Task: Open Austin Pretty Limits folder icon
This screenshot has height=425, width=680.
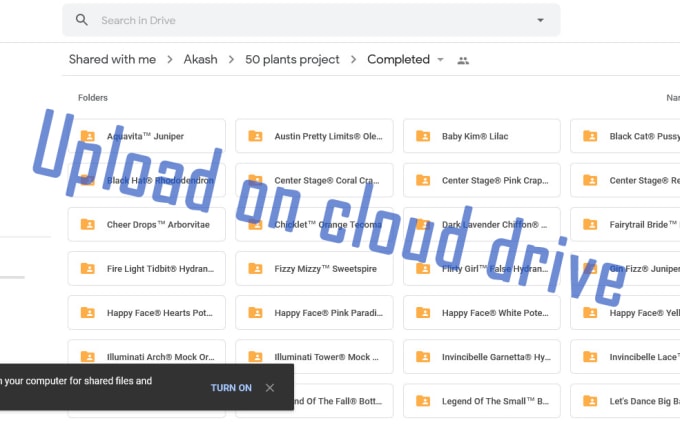Action: [255, 136]
